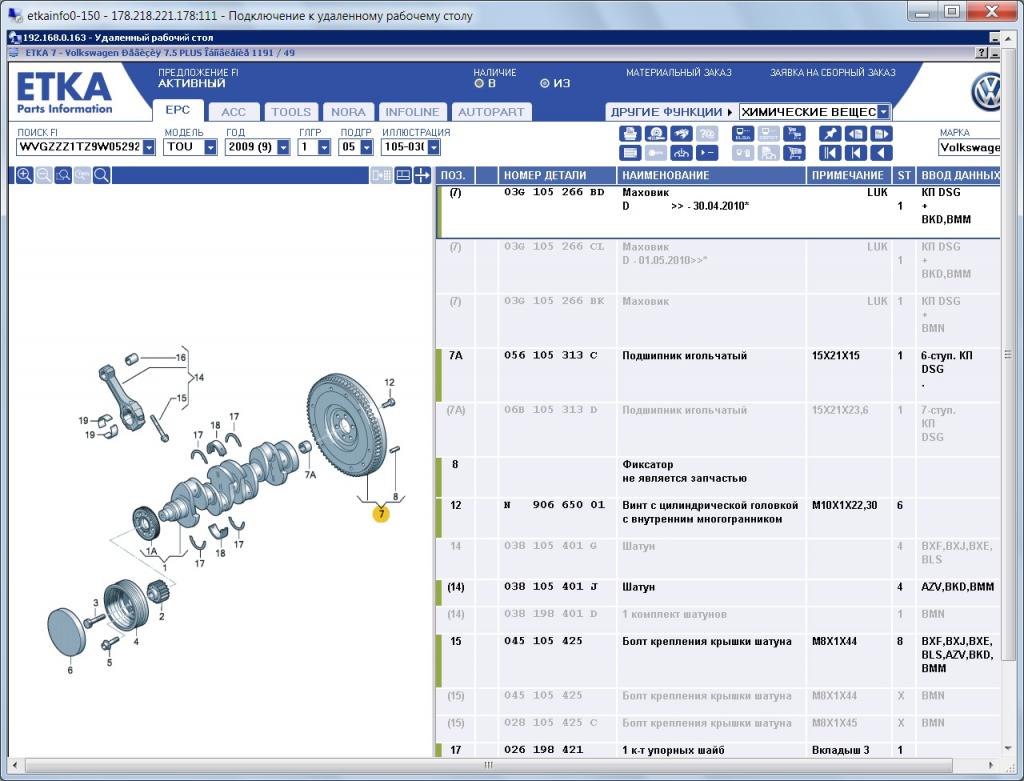The height and width of the screenshot is (781, 1024).
Task: Select part number "056 105 313 C"
Action: [x=551, y=355]
